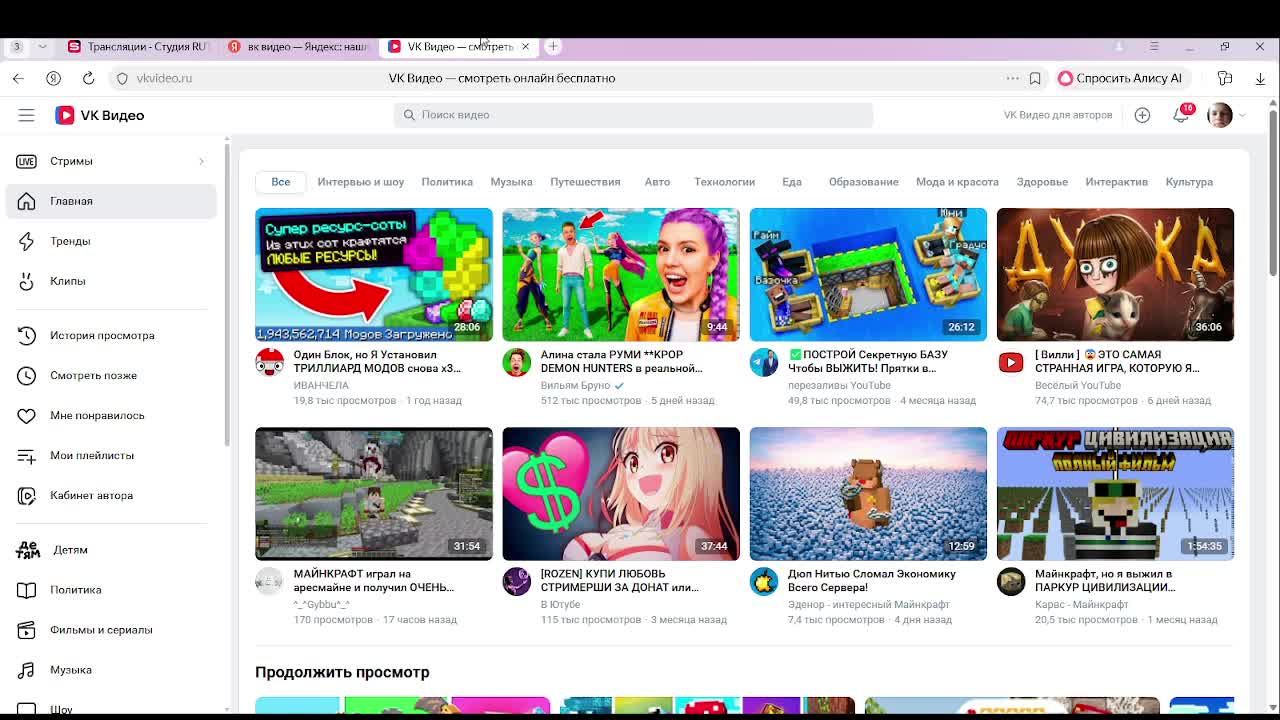The width and height of the screenshot is (1280, 720).
Task: Select the Образование category
Action: 863,182
